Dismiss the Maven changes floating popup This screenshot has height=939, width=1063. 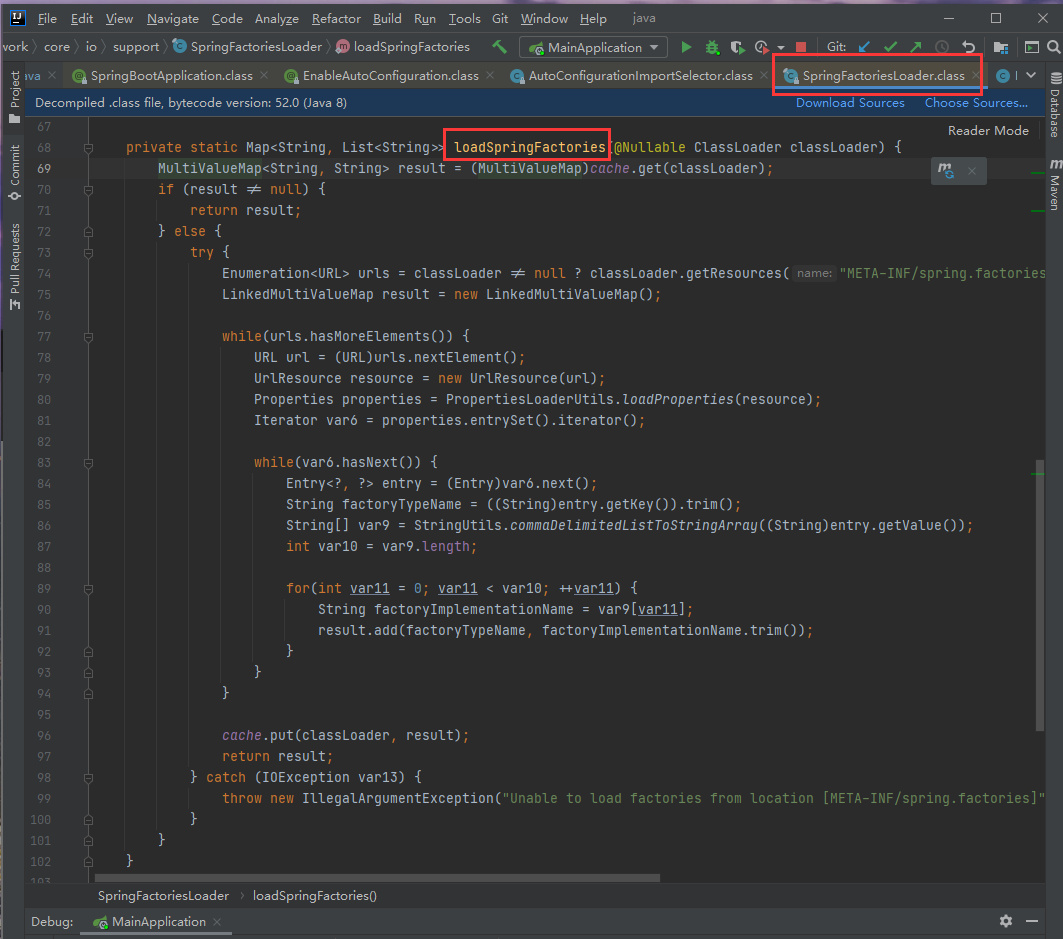click(x=971, y=171)
